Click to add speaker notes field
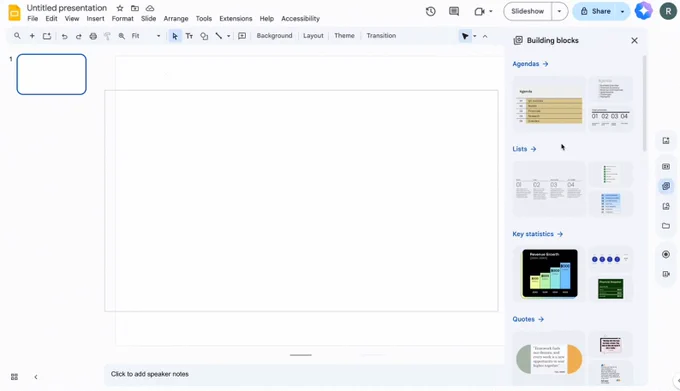Viewport: 680px width, 391px height. coord(304,374)
